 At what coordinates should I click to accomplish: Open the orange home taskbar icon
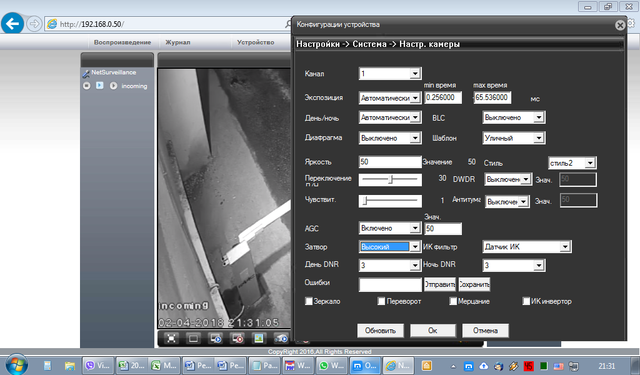coord(427,366)
